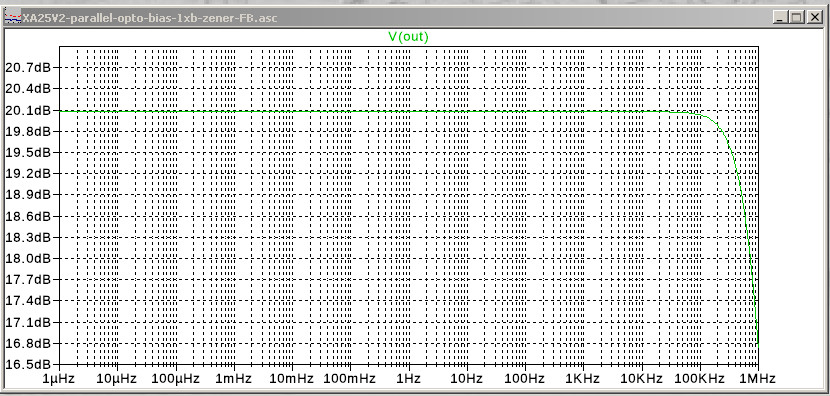
Task: Click the V(out) trace label
Action: pyautogui.click(x=408, y=37)
